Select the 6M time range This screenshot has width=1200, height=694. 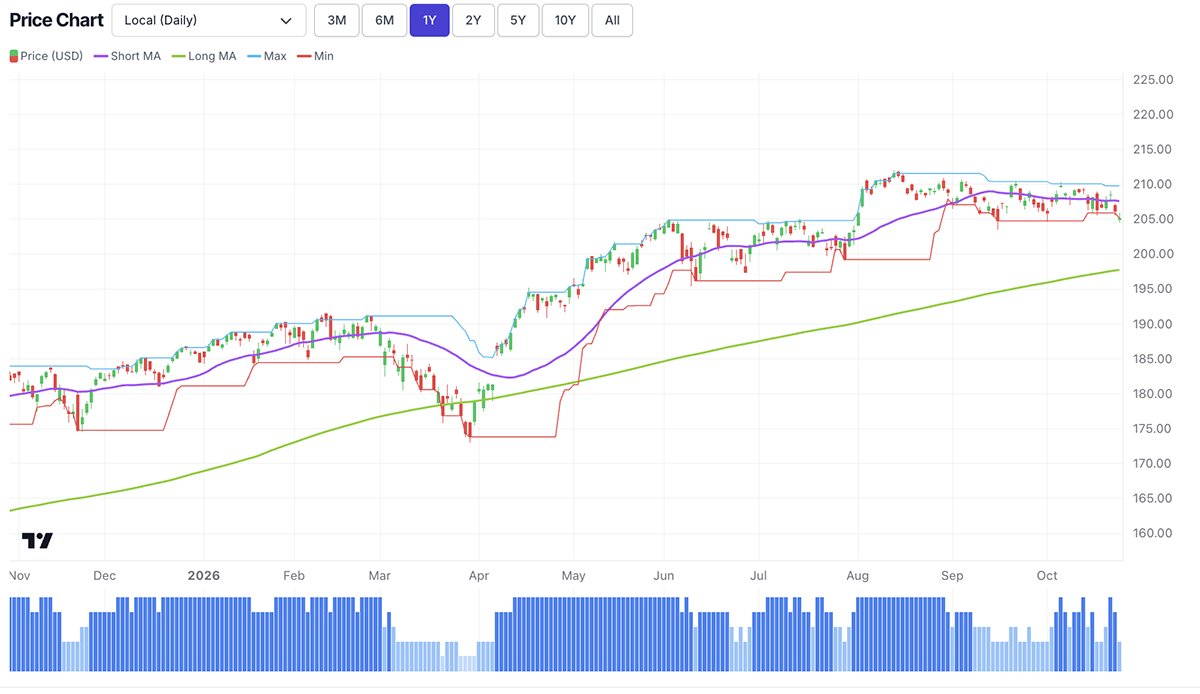tap(384, 20)
